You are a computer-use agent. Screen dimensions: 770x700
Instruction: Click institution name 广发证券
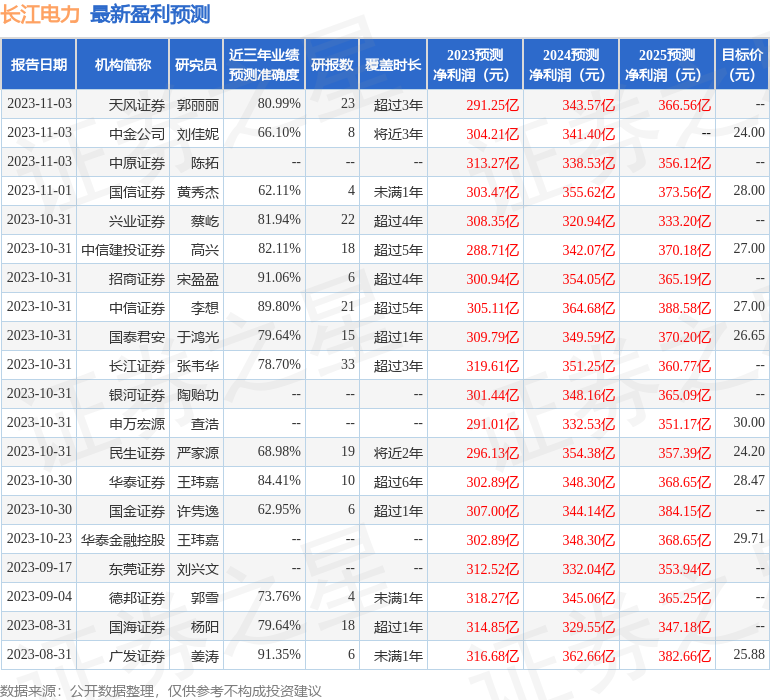click(x=137, y=656)
